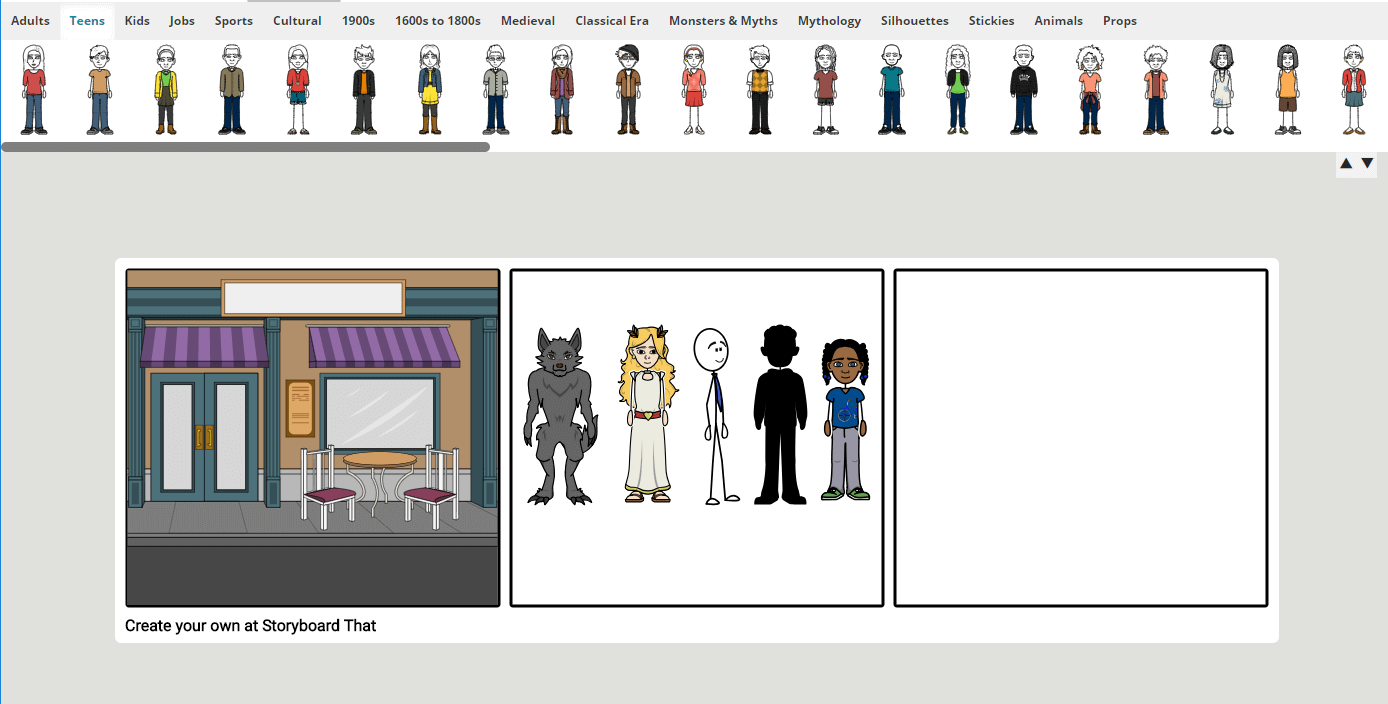Select the stick figure with tie
The height and width of the screenshot is (704, 1388).
pos(716,416)
